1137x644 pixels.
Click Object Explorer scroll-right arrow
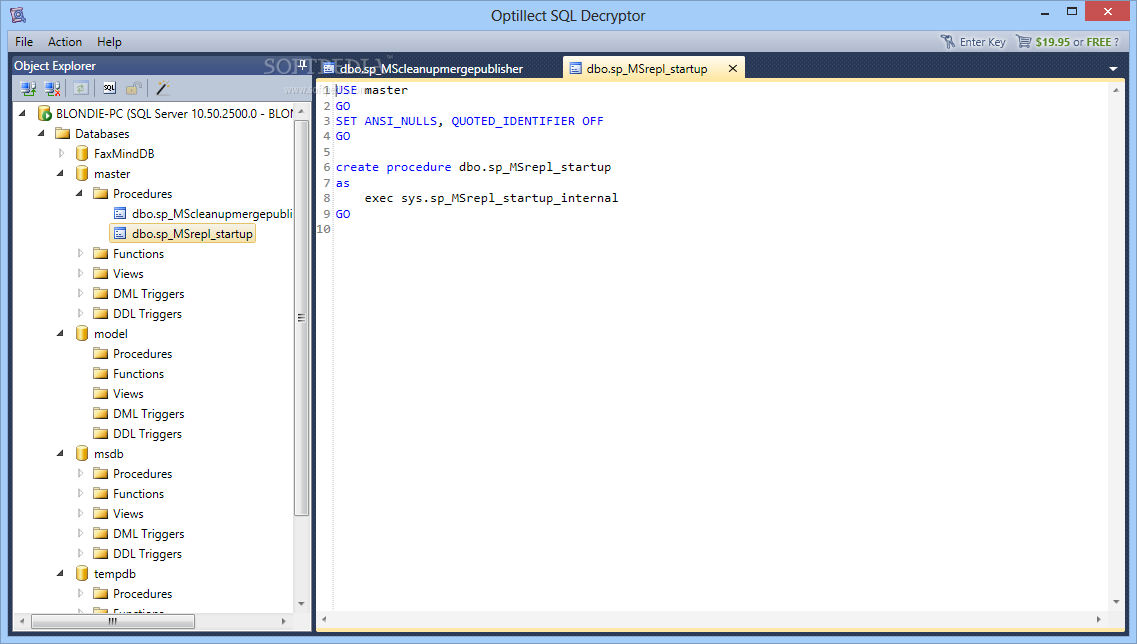[284, 622]
